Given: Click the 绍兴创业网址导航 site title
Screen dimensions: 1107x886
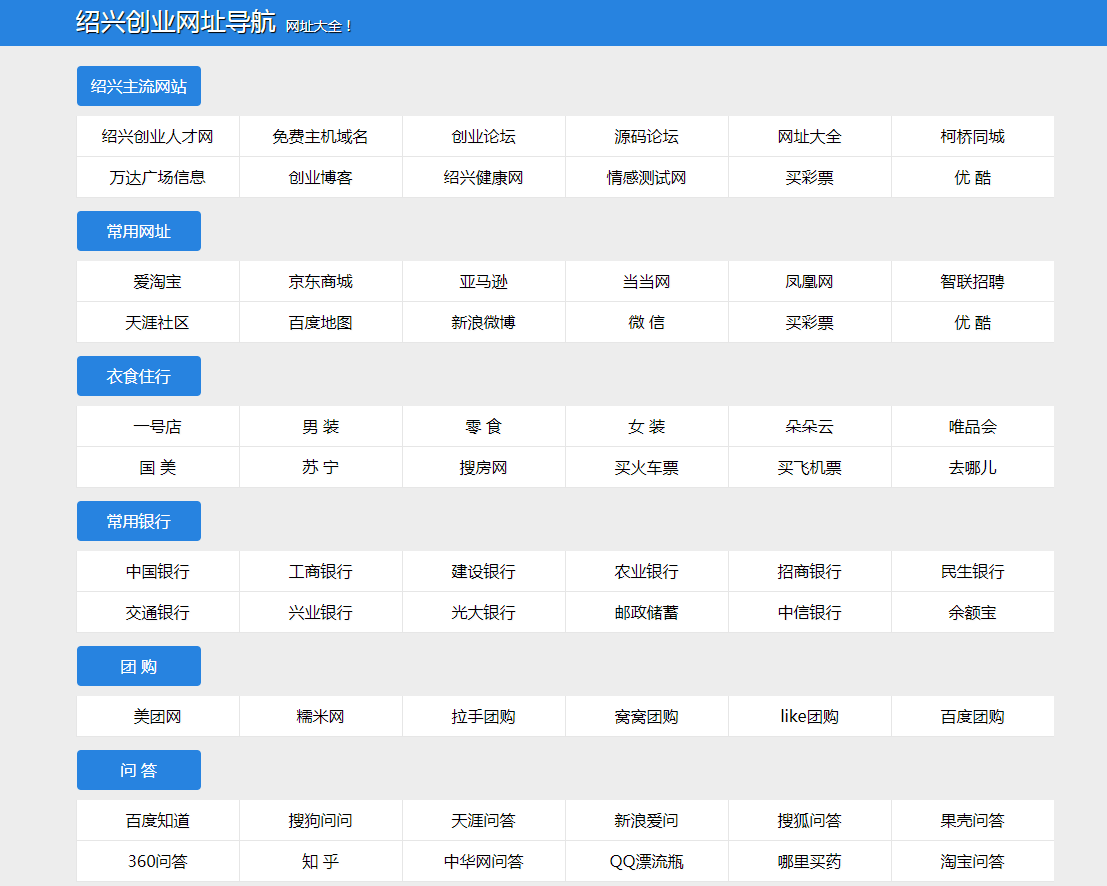Looking at the screenshot, I should (175, 23).
